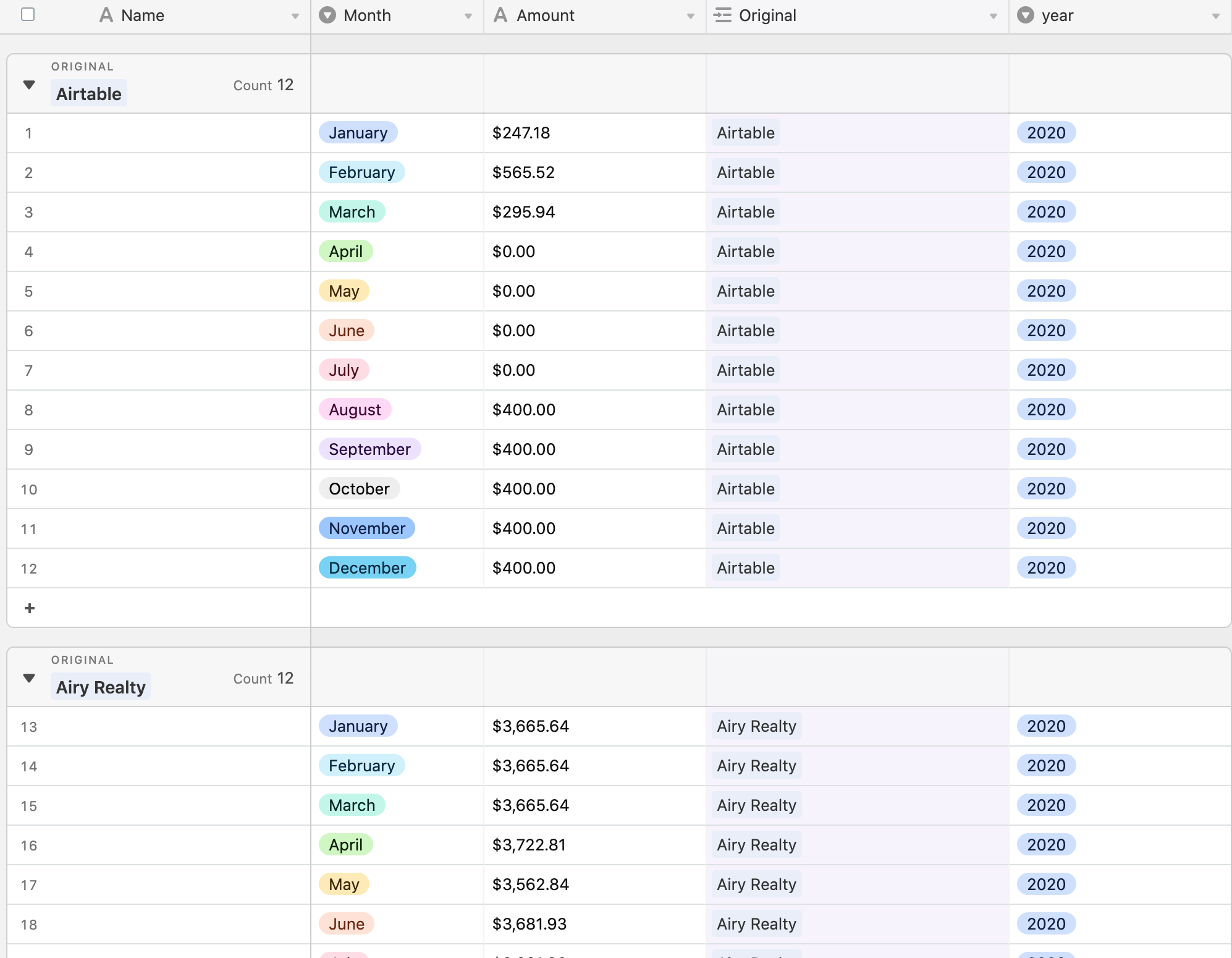Click the Airtable group label
The height and width of the screenshot is (958, 1232).
(x=89, y=93)
